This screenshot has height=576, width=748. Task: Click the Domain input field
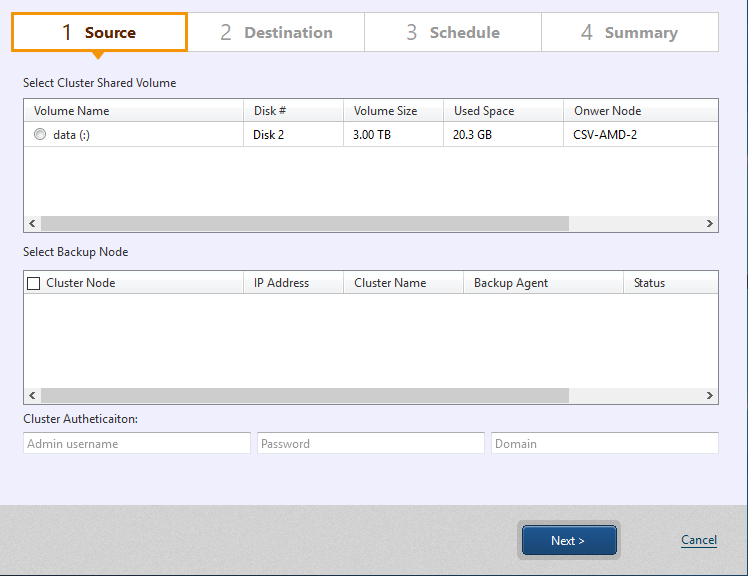604,443
